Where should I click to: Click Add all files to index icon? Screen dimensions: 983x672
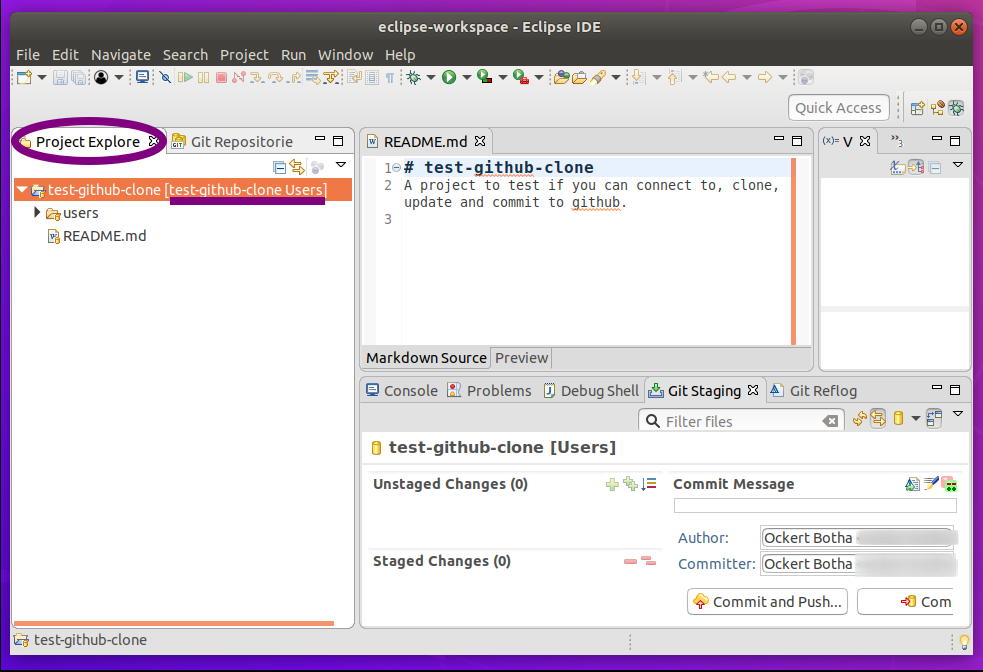pyautogui.click(x=631, y=484)
